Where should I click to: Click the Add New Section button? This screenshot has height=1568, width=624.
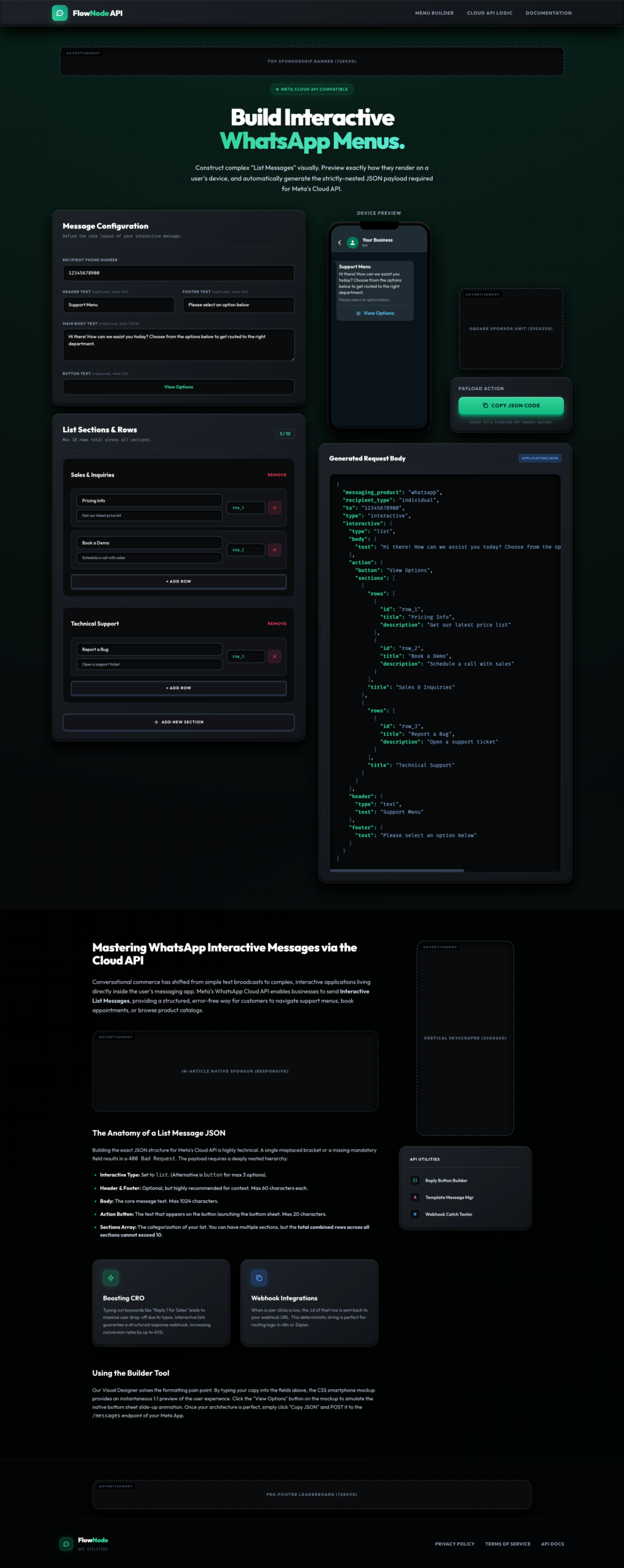[178, 722]
